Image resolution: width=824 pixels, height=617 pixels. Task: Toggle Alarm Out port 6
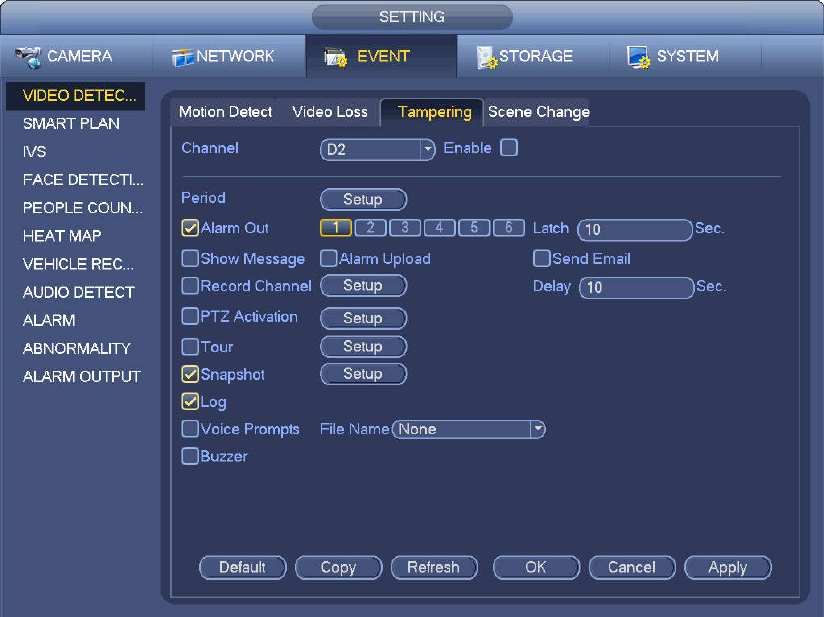(509, 228)
